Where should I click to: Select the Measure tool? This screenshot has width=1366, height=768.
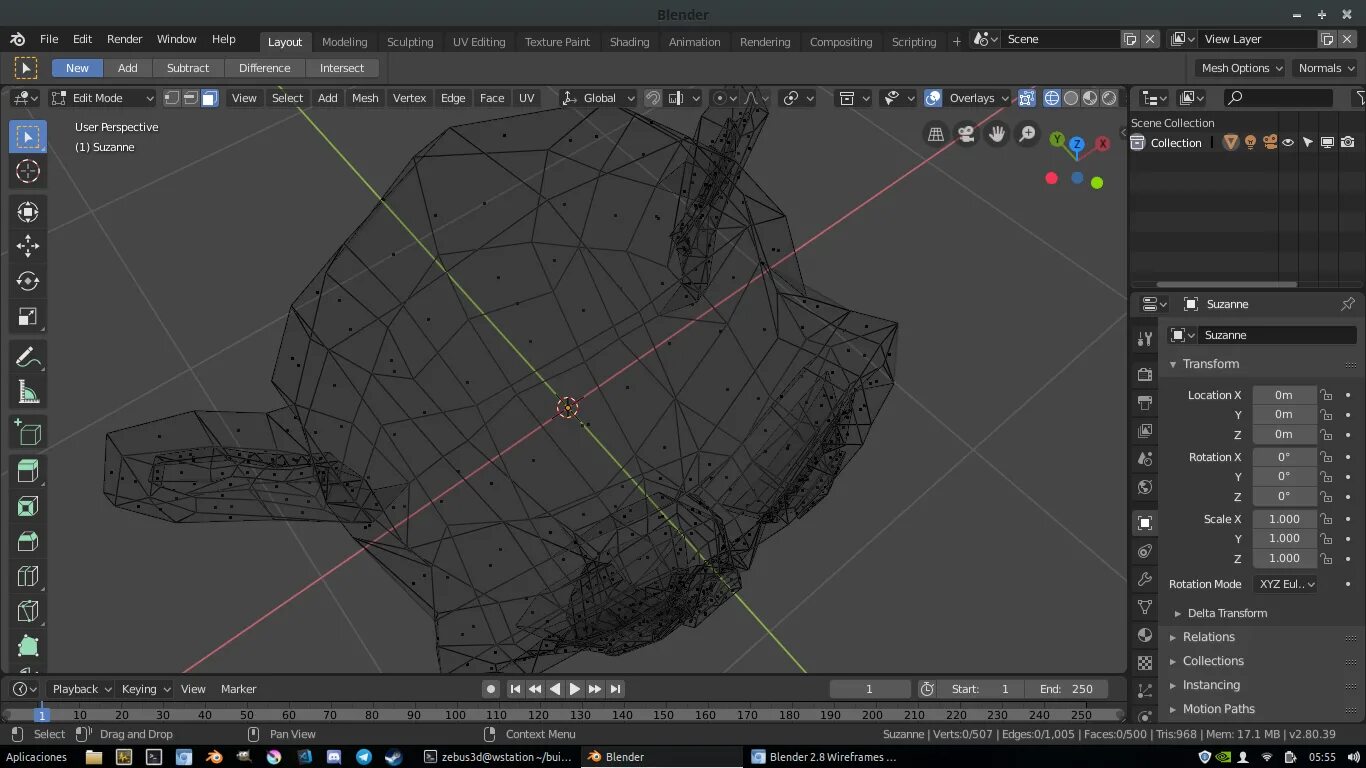28,393
